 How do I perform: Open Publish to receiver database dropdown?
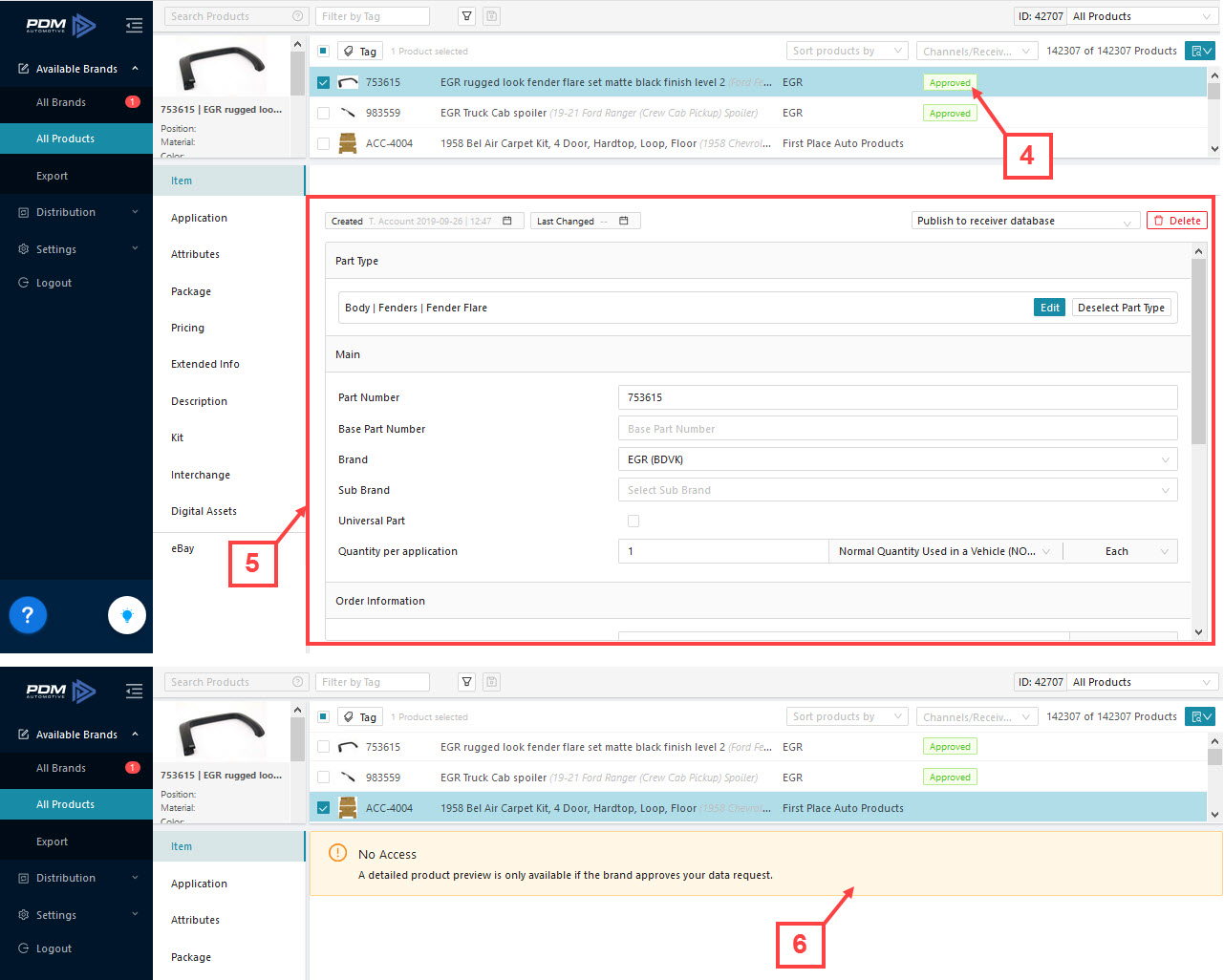click(x=1025, y=221)
